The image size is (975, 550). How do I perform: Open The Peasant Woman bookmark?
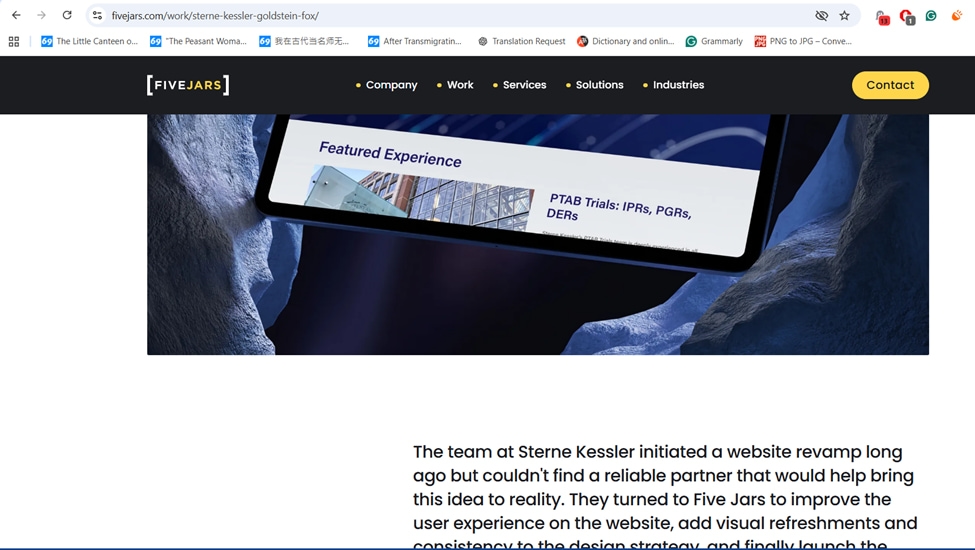point(198,41)
